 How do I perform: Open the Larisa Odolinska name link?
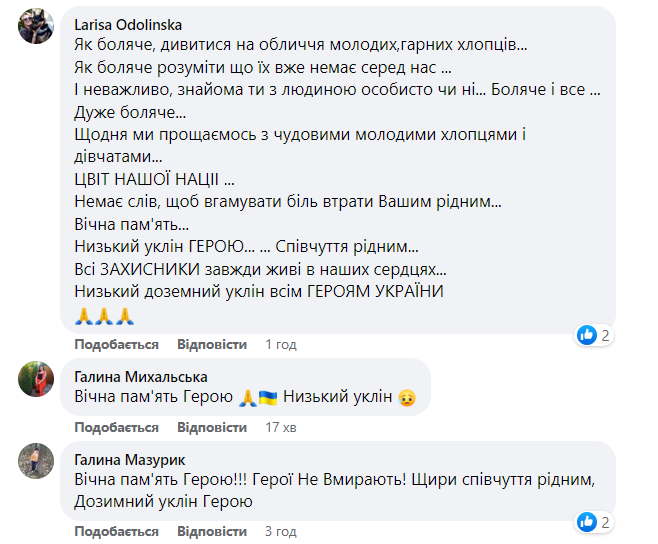pos(129,24)
